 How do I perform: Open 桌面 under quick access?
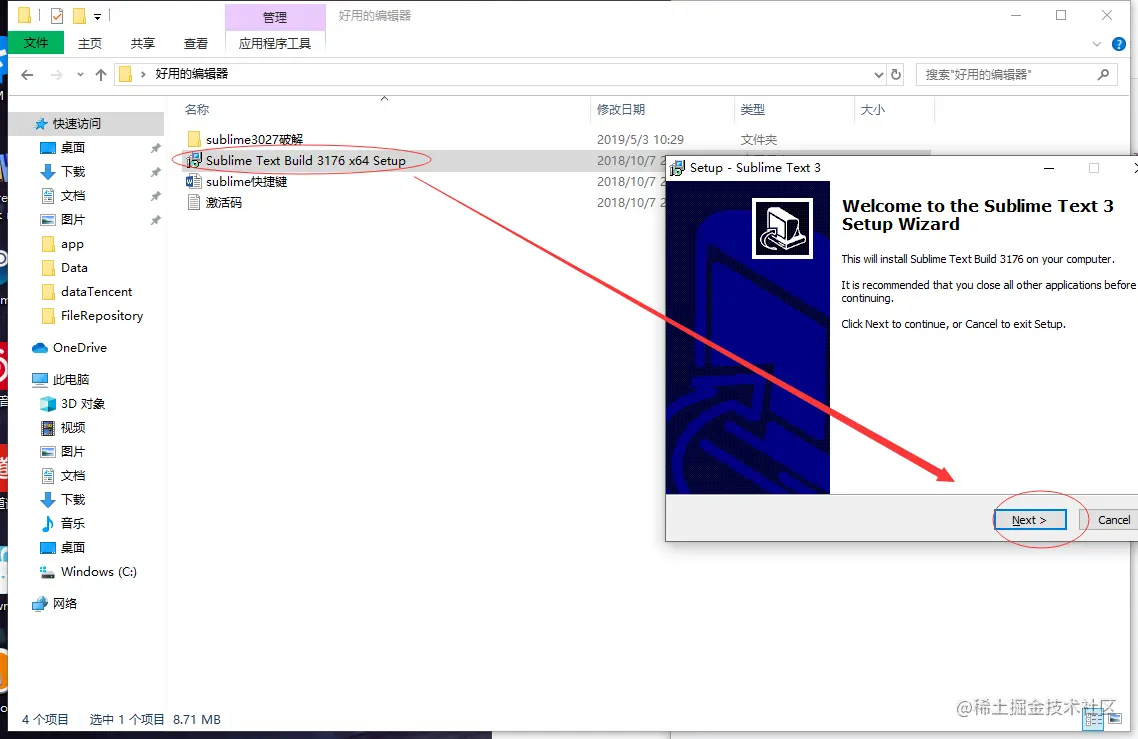tap(73, 147)
